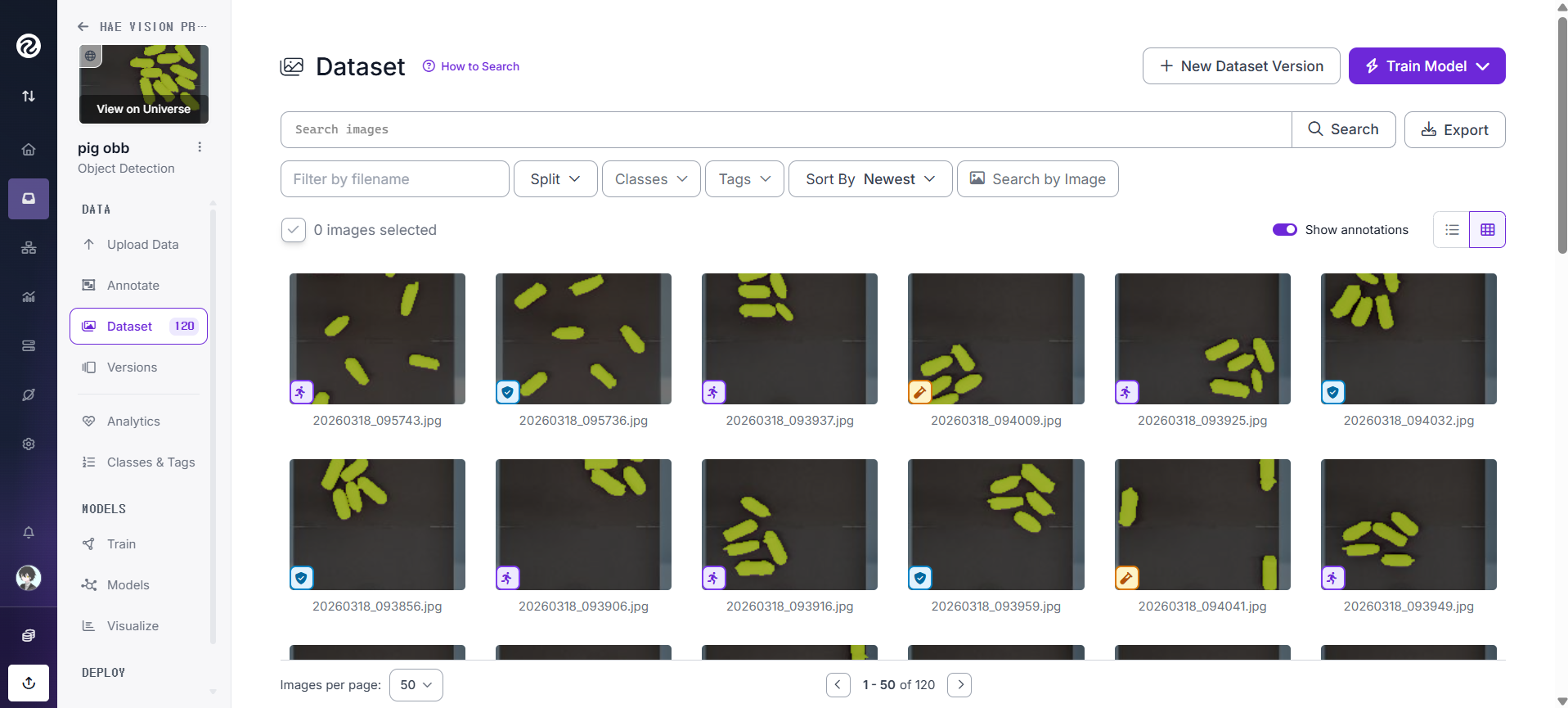
Task: Check the select all images checkbox
Action: tap(294, 230)
